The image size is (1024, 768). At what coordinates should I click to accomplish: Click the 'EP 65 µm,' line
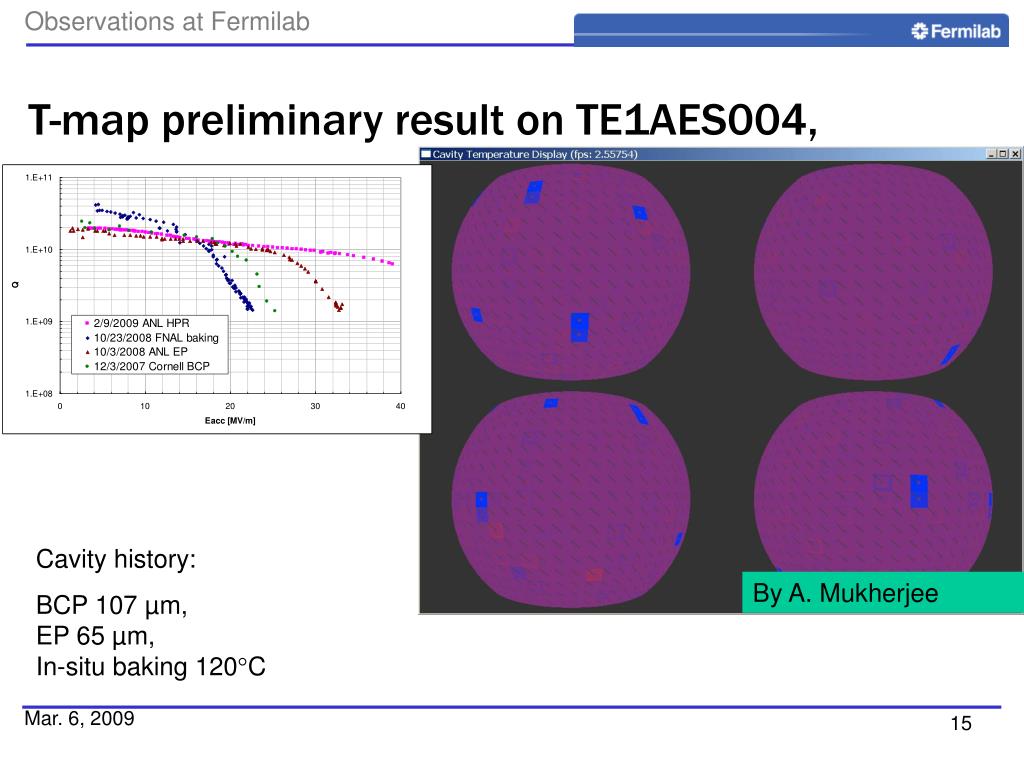click(x=95, y=636)
